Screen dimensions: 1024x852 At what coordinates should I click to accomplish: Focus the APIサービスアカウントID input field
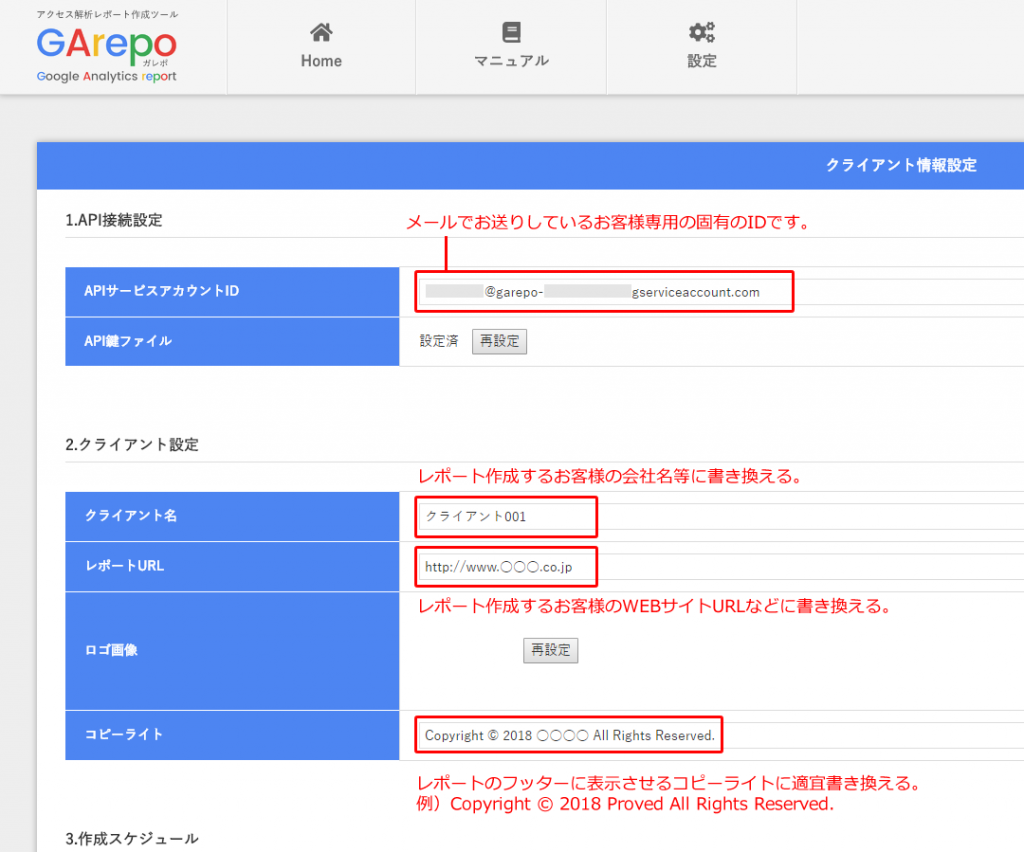click(605, 292)
